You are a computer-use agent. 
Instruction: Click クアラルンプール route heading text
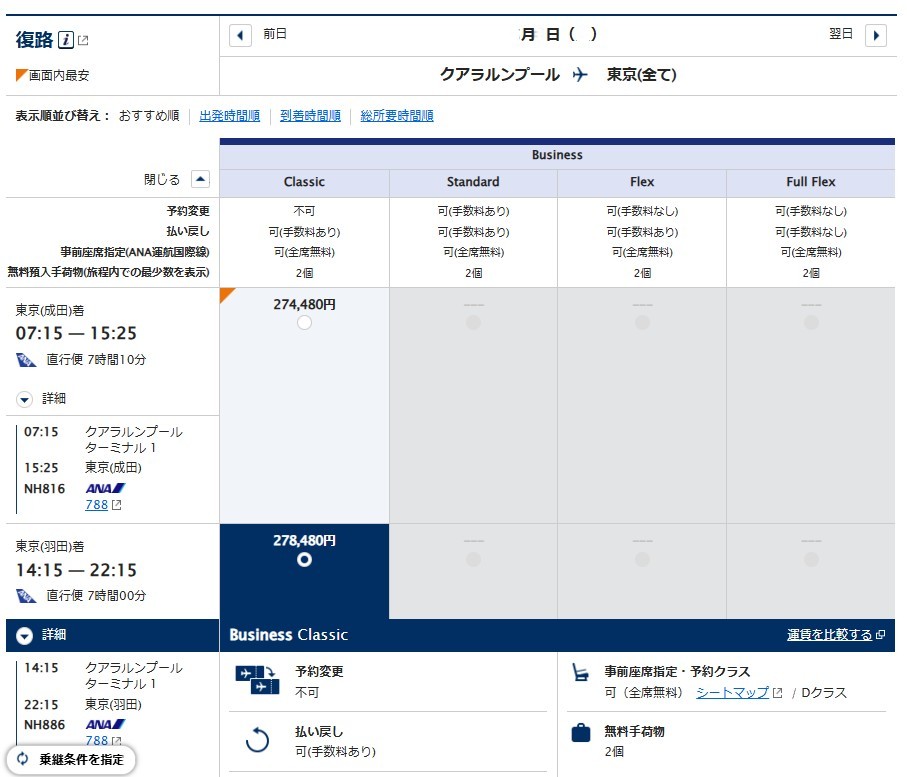(x=500, y=75)
